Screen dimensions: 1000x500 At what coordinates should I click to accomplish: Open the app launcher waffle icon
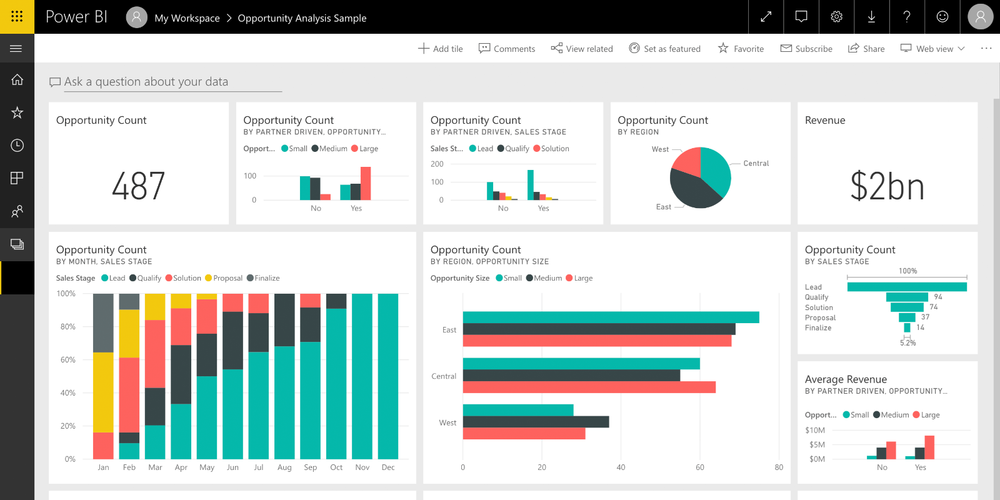[x=17, y=17]
